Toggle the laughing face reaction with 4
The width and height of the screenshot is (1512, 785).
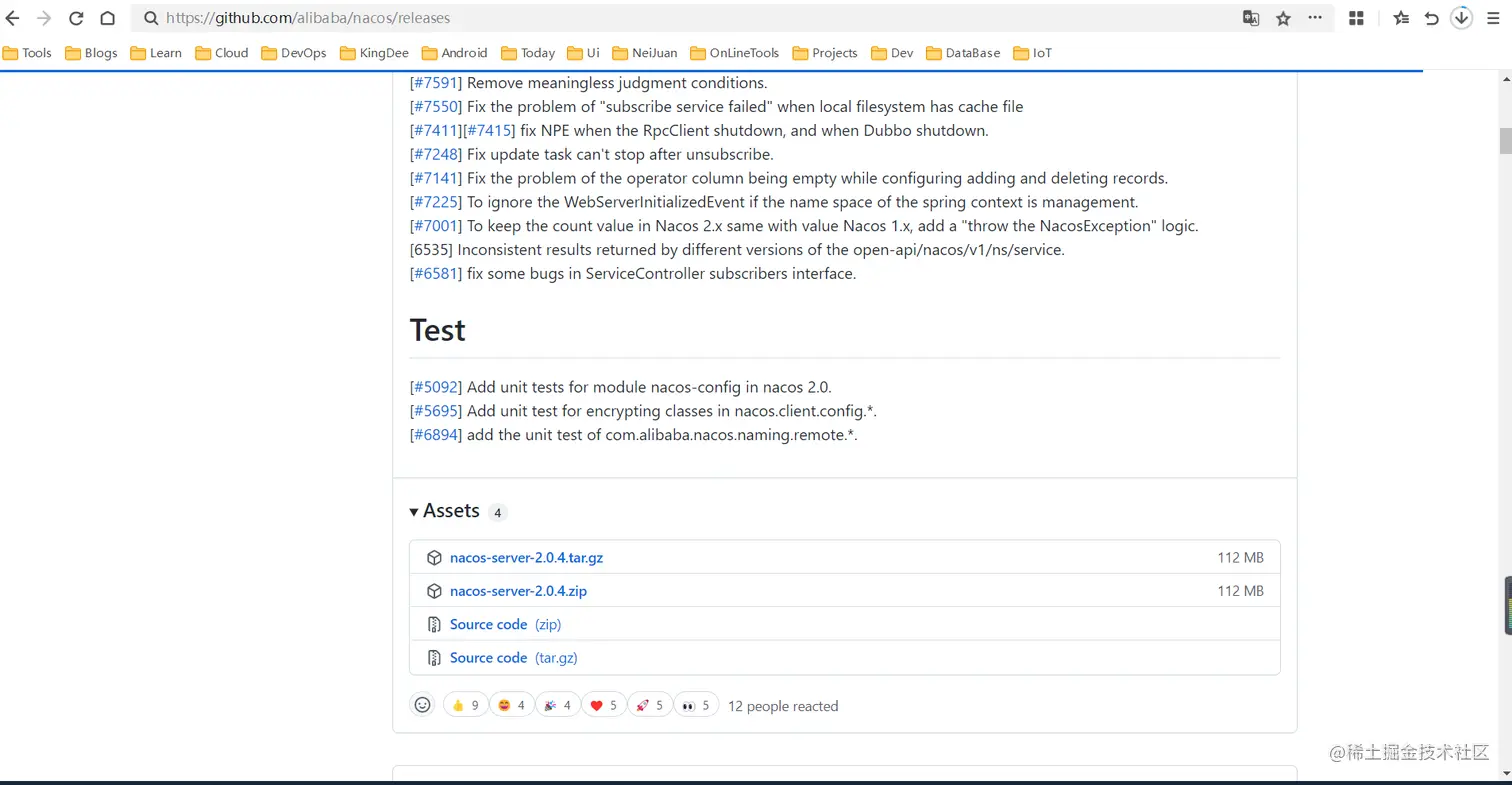pos(511,705)
